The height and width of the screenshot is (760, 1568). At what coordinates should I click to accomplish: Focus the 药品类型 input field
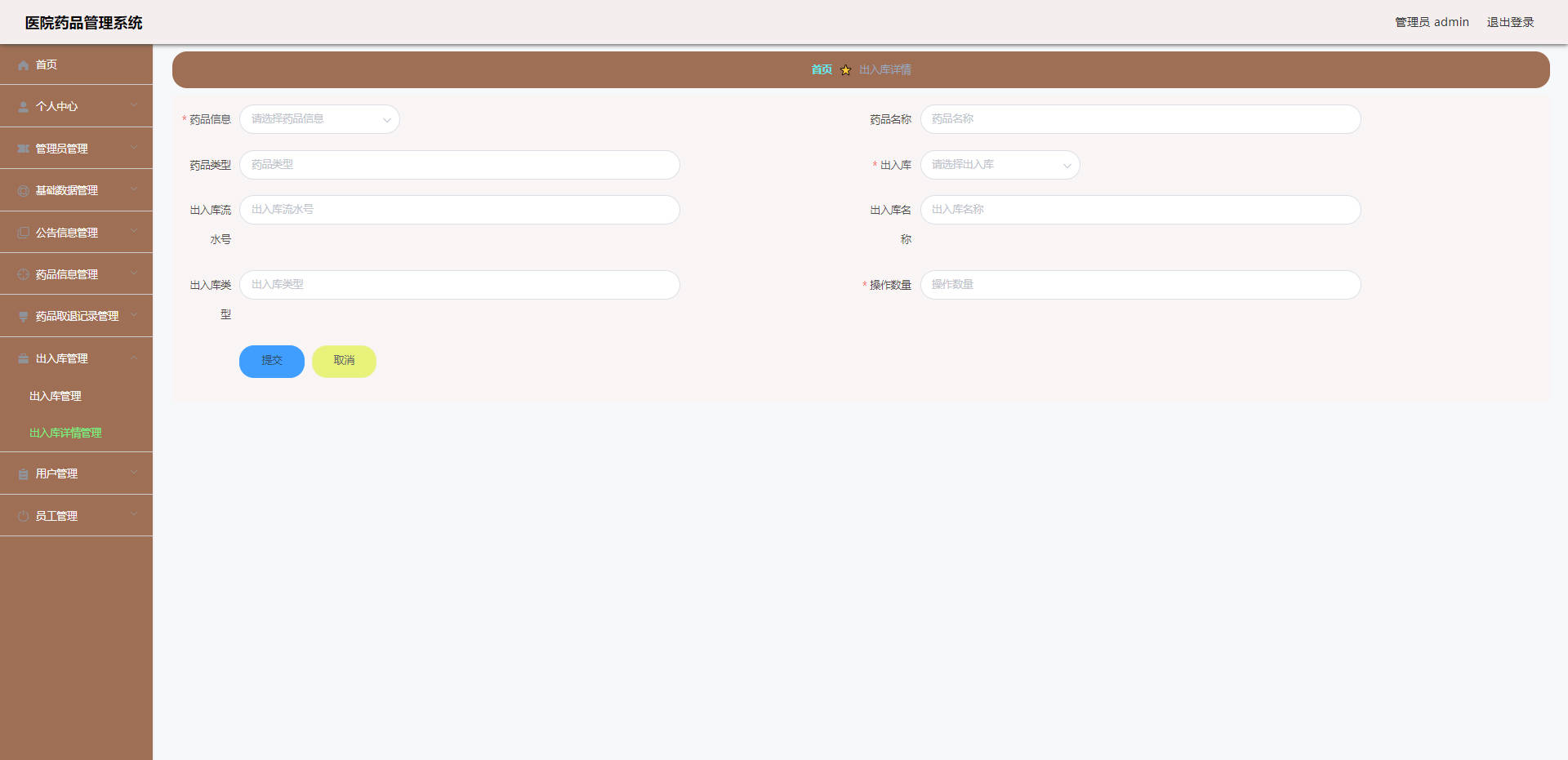click(x=460, y=165)
